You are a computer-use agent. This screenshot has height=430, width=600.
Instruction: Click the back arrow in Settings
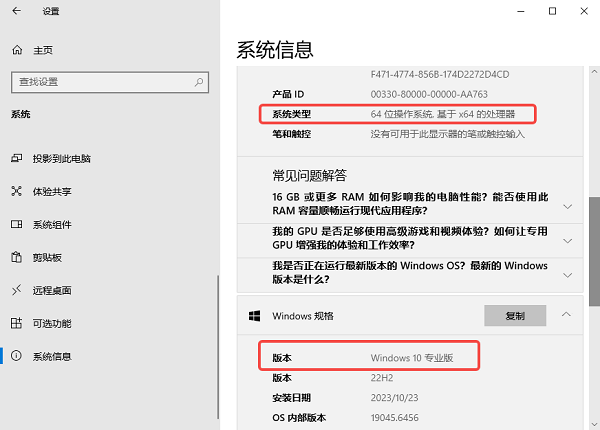16,11
